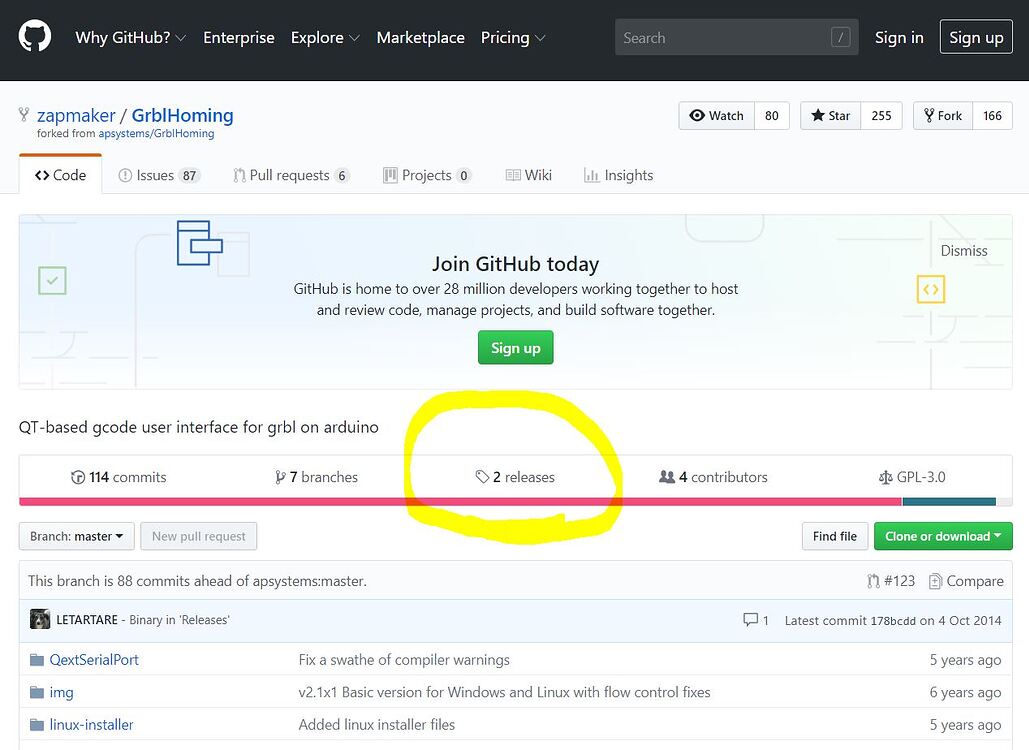Dismiss the Join GitHub banner
Viewport: 1029px width, 750px height.
pos(963,251)
